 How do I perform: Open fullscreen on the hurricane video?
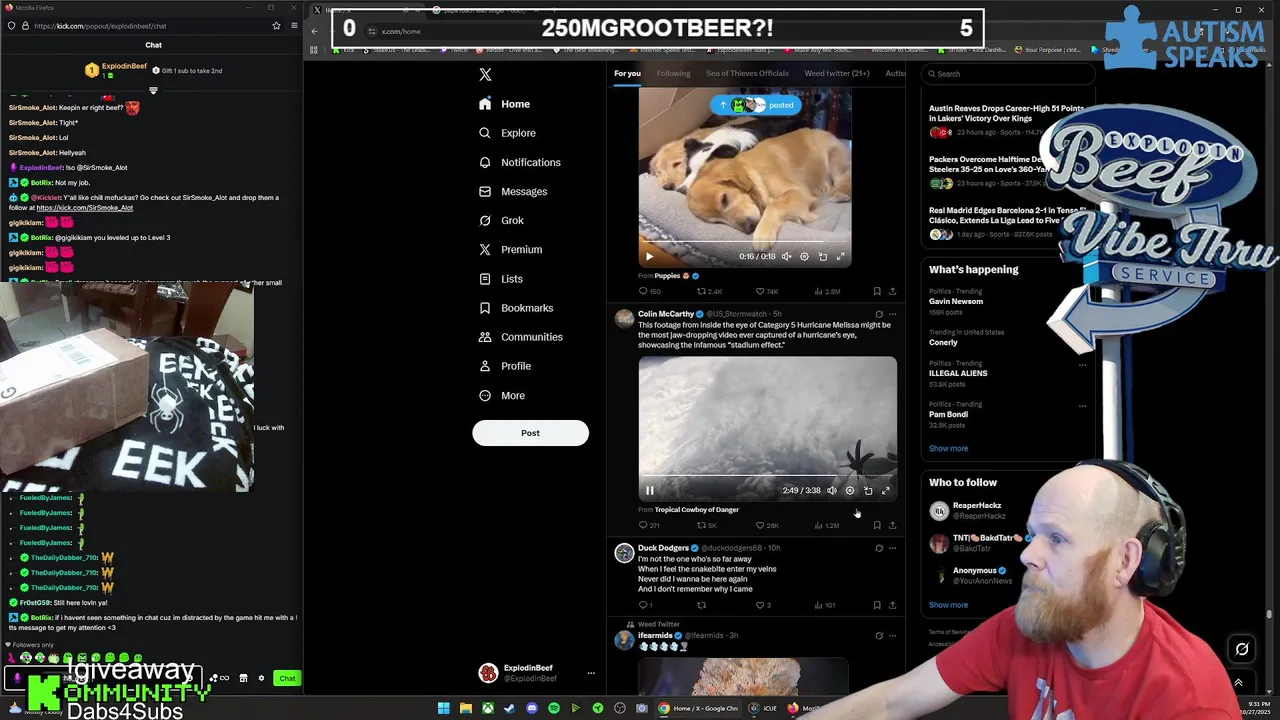[886, 490]
